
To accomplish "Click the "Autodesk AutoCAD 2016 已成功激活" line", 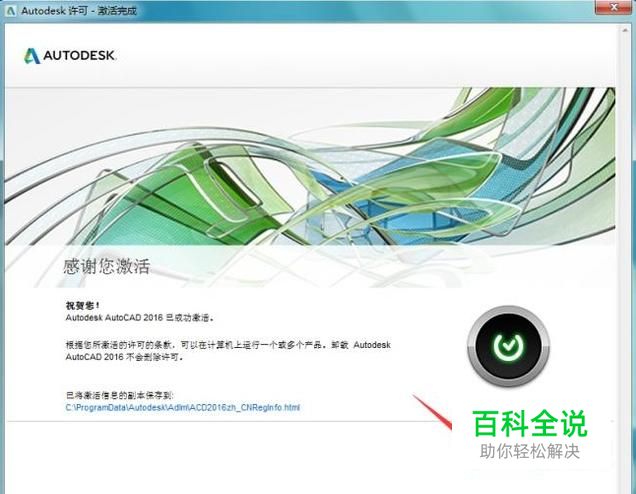I will click(139, 317).
